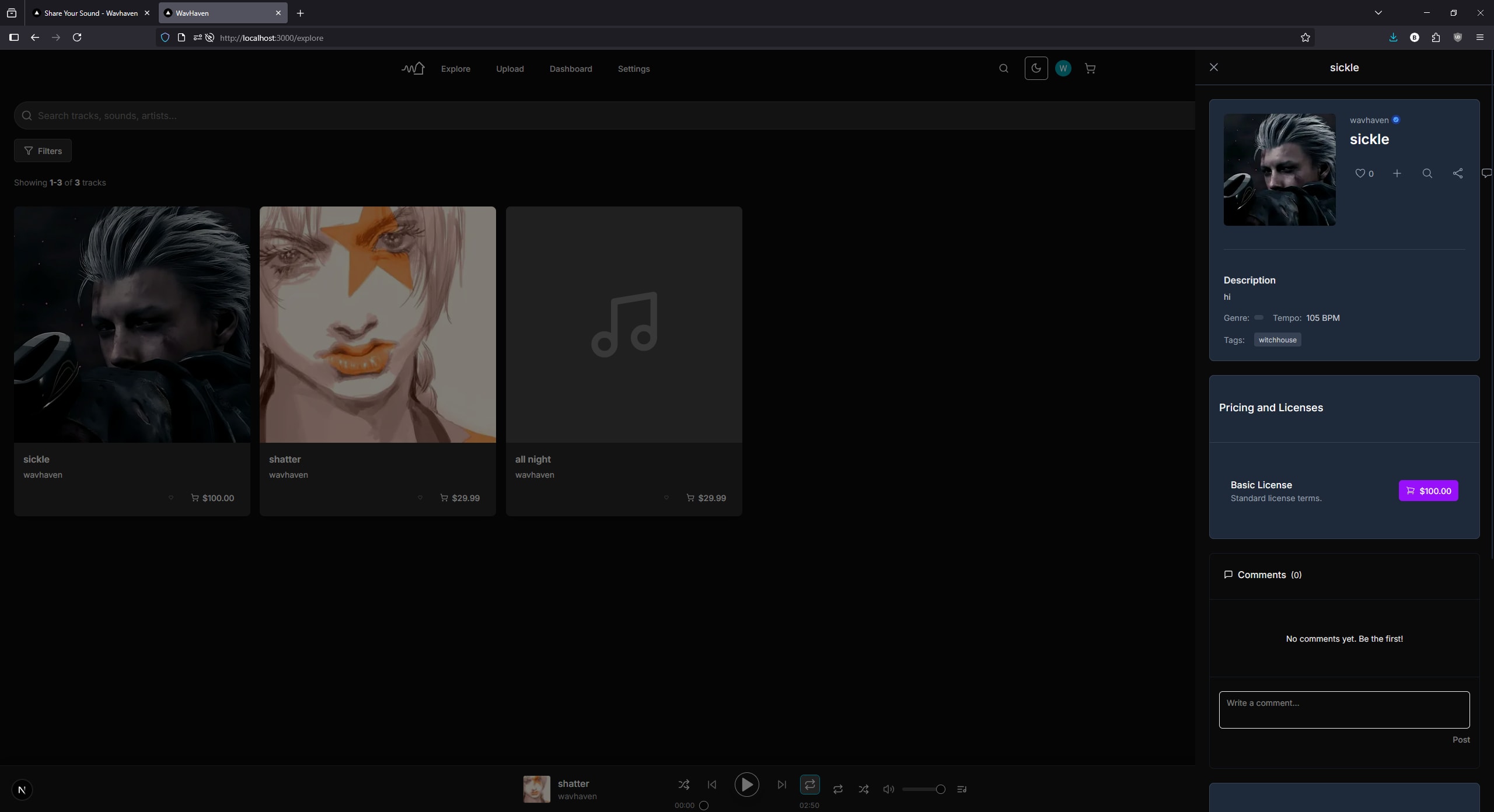Viewport: 1494px width, 812px height.
Task: Click the browser address bar URL
Action: 271,38
